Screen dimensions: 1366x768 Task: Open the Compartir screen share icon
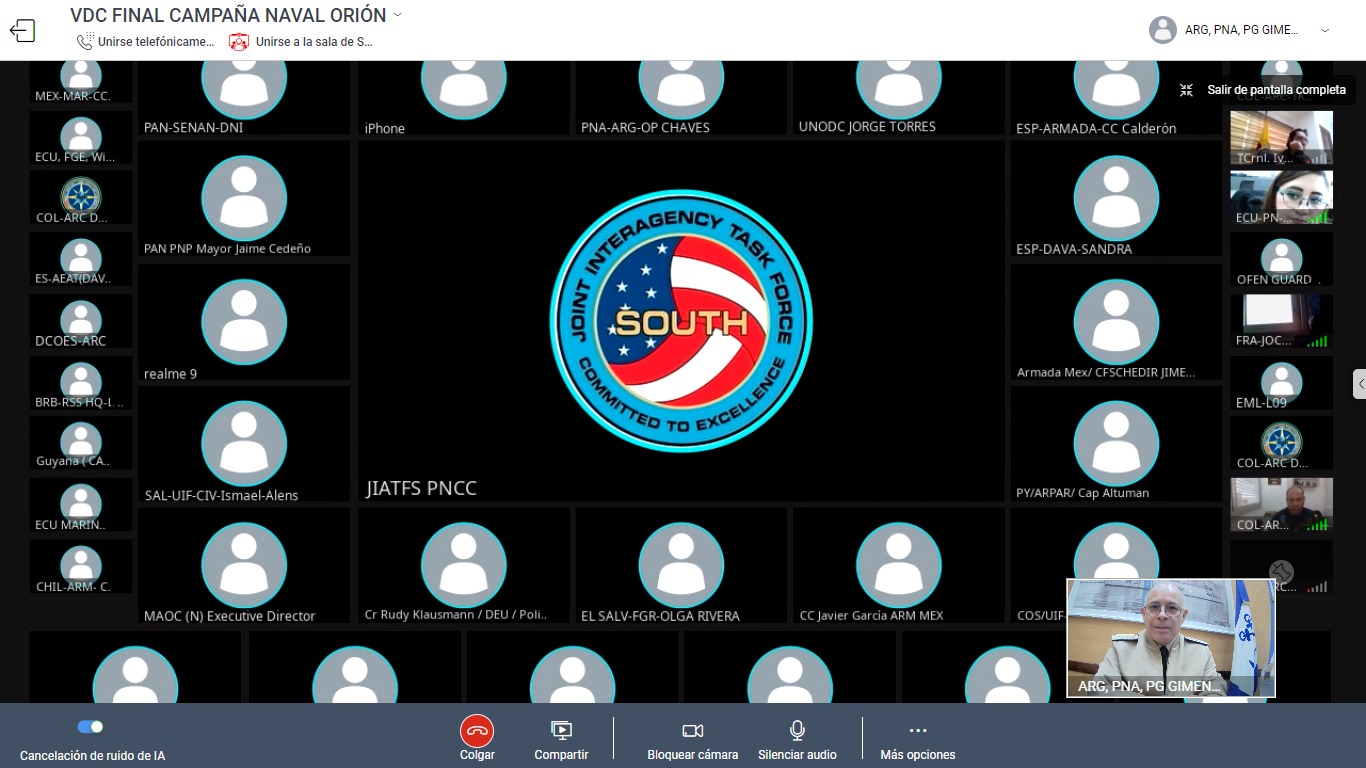(x=561, y=730)
